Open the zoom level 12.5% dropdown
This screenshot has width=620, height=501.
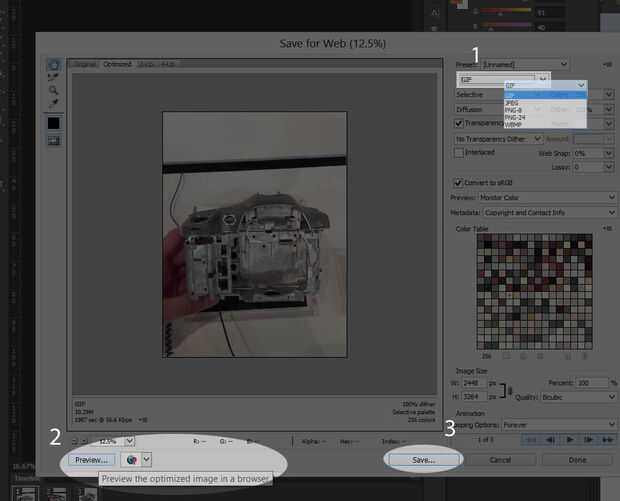coord(116,440)
